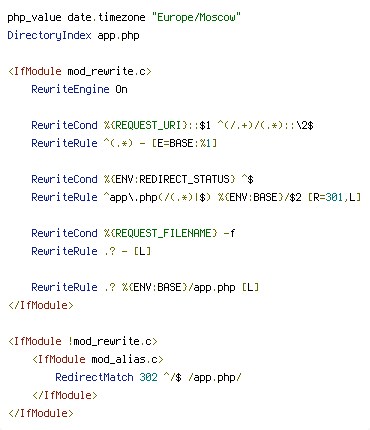Image resolution: width=370 pixels, height=430 pixels.
Task: Click the -f file test flag
Action: click(x=229, y=233)
